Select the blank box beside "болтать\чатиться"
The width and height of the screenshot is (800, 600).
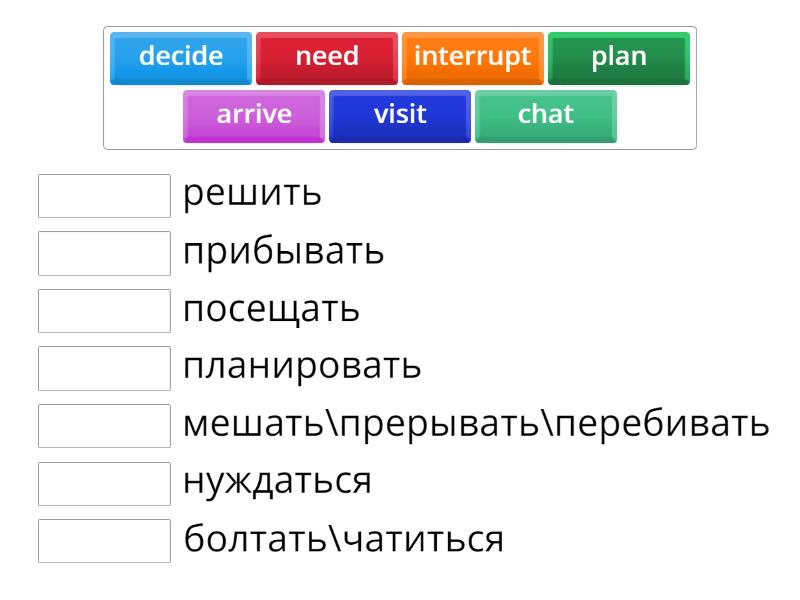(104, 541)
